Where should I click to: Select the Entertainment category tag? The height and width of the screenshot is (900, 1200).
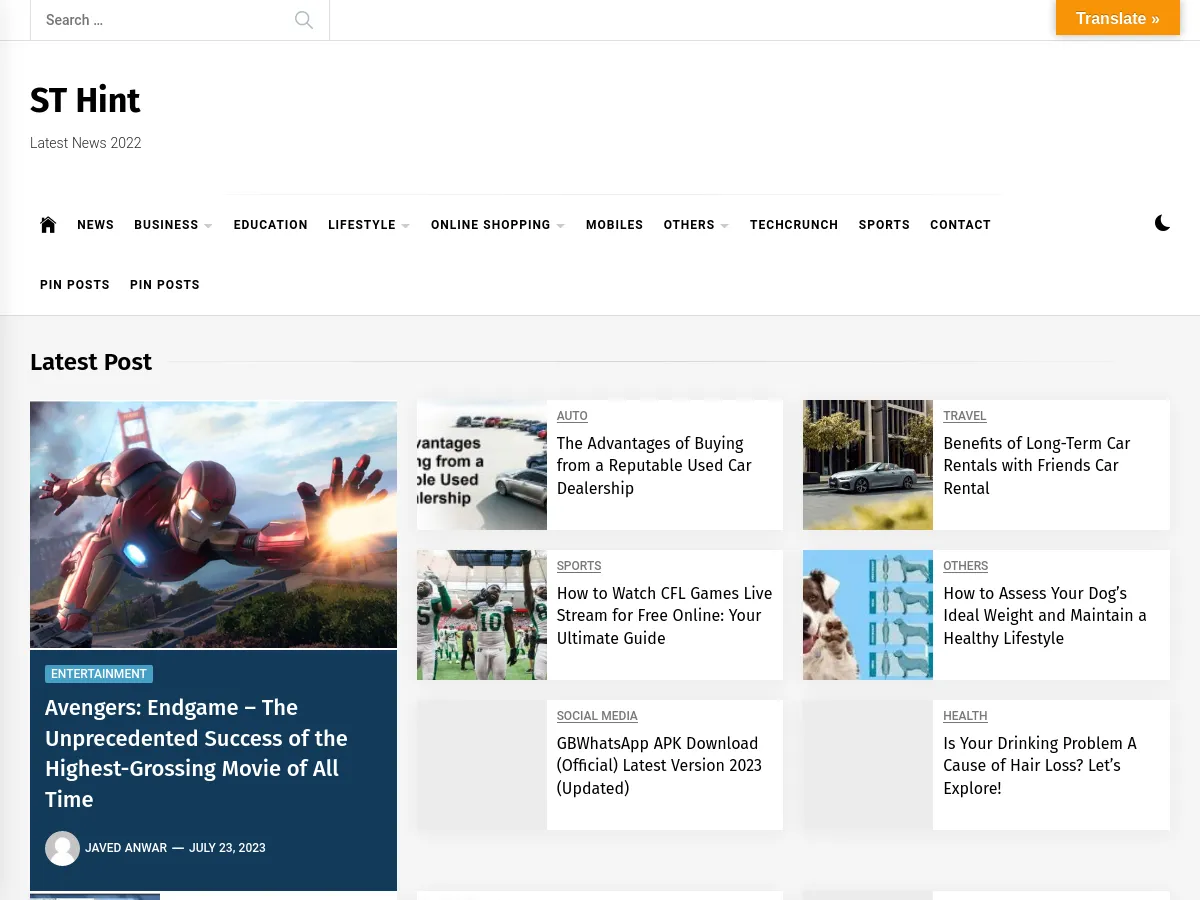pos(99,674)
